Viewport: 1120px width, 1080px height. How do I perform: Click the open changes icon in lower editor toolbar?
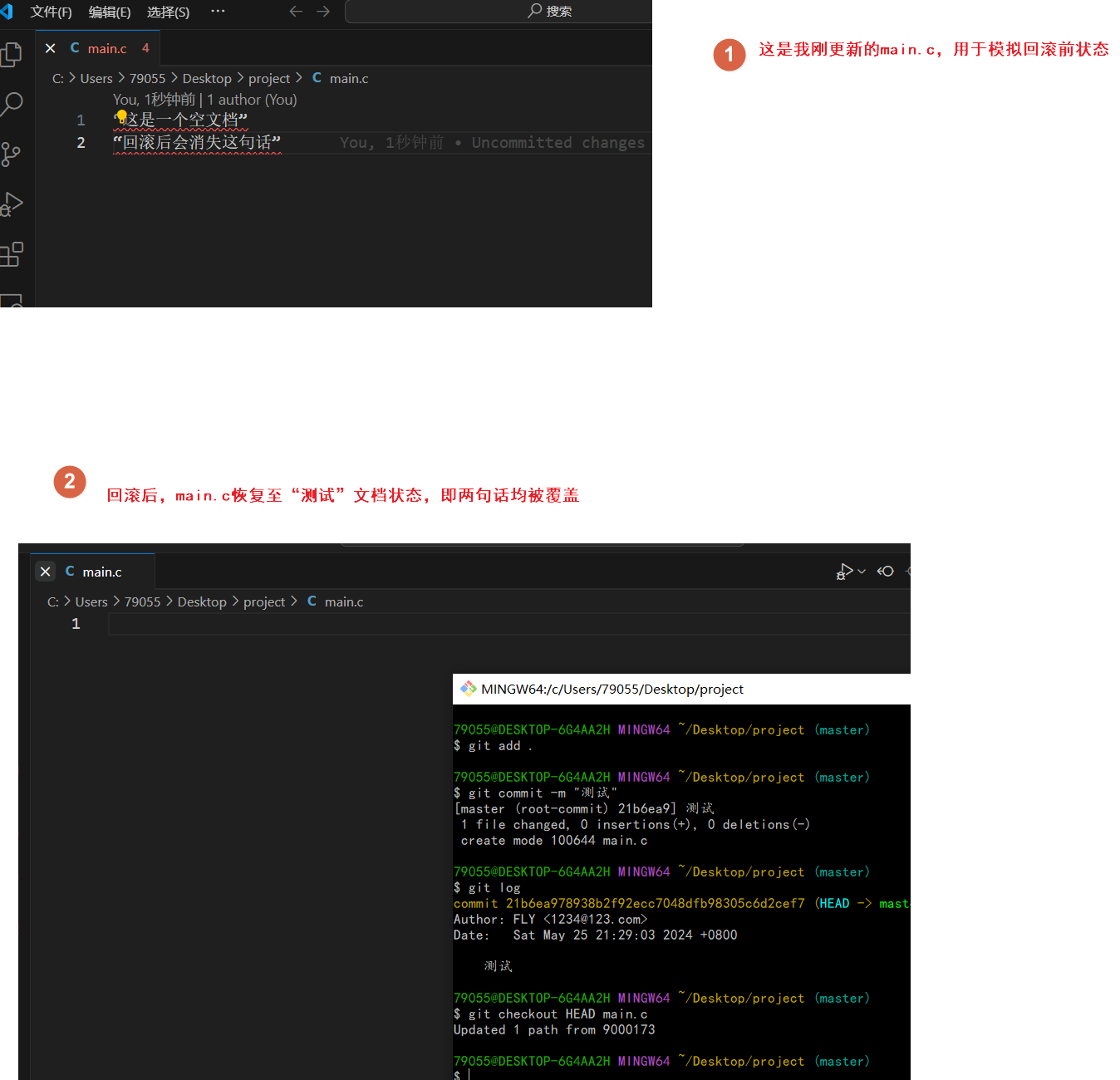[x=886, y=572]
